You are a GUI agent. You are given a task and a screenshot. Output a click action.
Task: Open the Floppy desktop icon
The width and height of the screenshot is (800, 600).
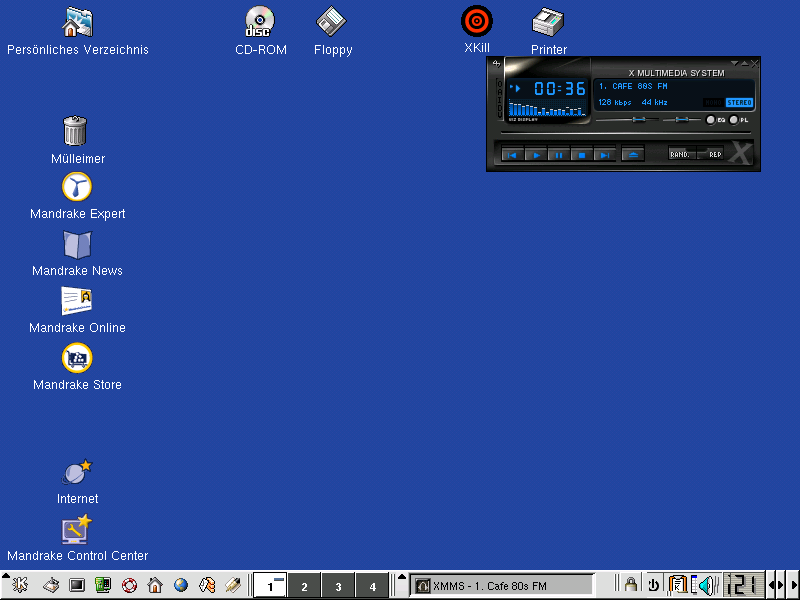point(333,31)
